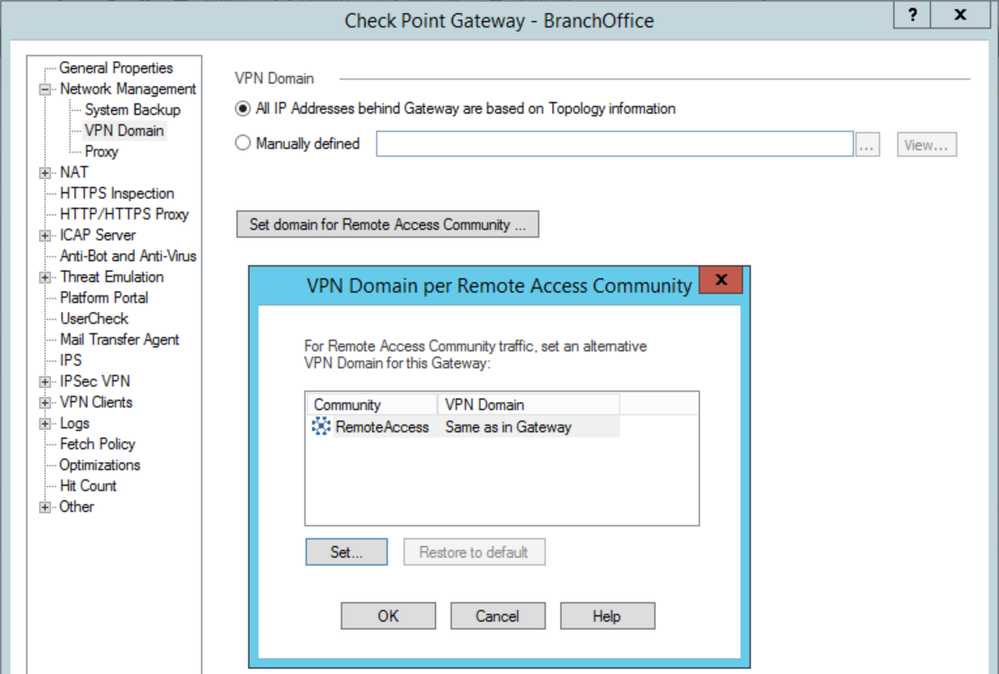Click the Manually defined input field
This screenshot has width=999, height=674.
pos(614,144)
